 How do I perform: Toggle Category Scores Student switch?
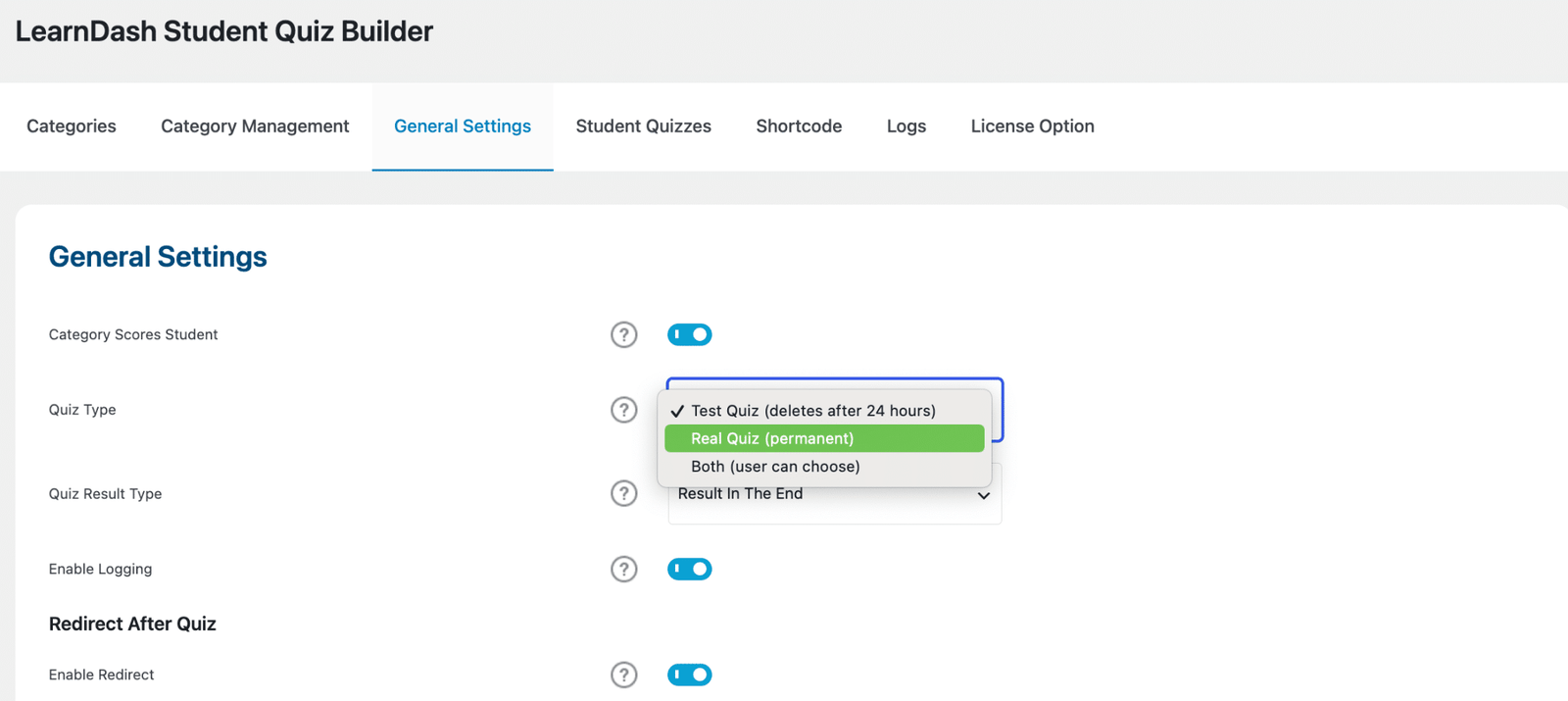(690, 334)
